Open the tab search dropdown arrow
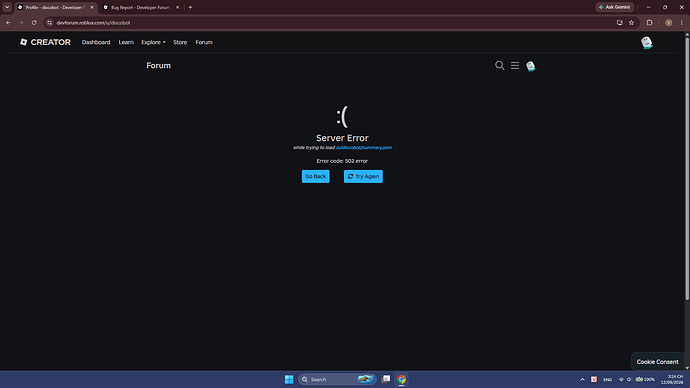 7,7
